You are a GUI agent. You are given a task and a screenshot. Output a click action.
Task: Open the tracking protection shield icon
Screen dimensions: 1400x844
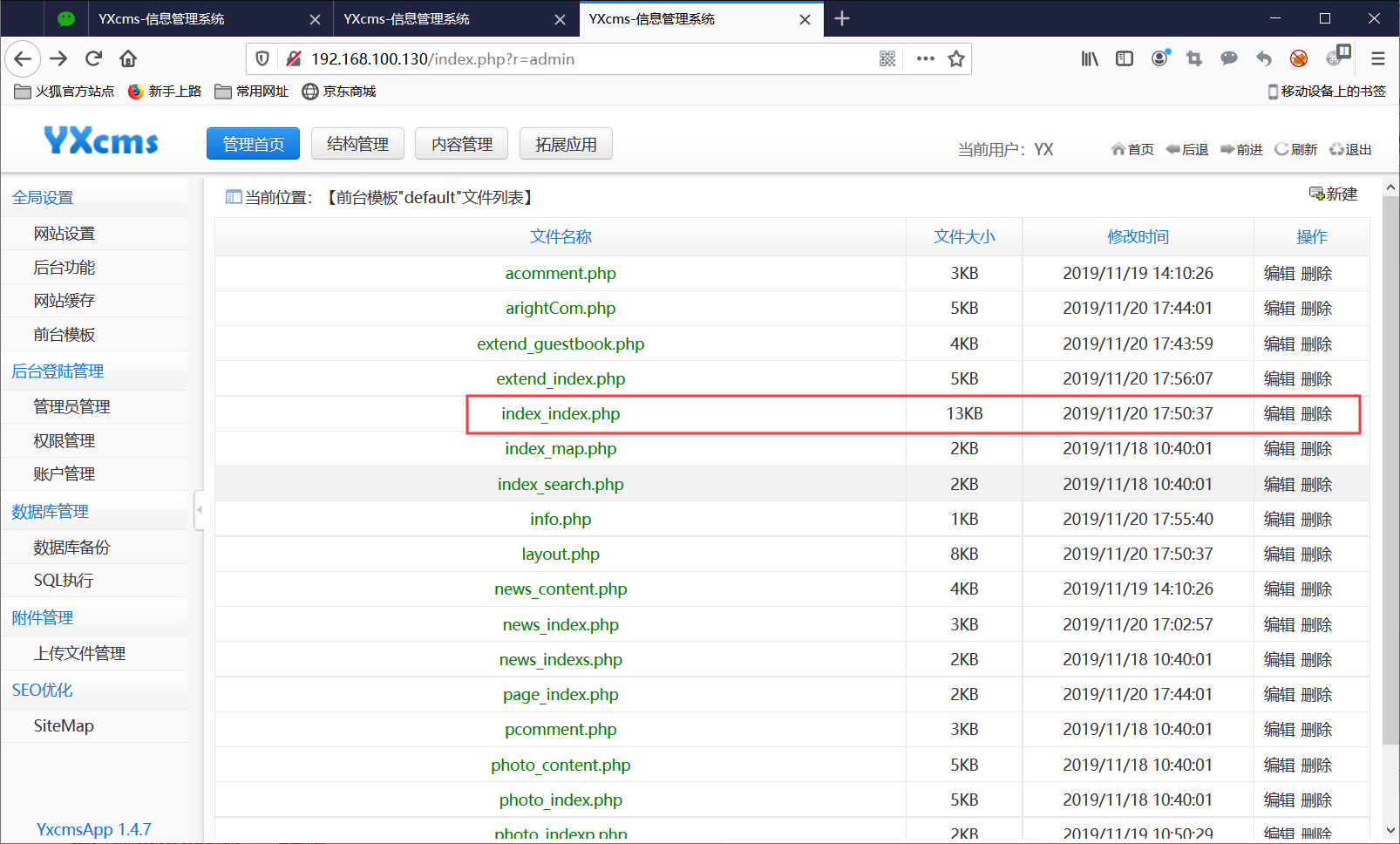[x=262, y=58]
